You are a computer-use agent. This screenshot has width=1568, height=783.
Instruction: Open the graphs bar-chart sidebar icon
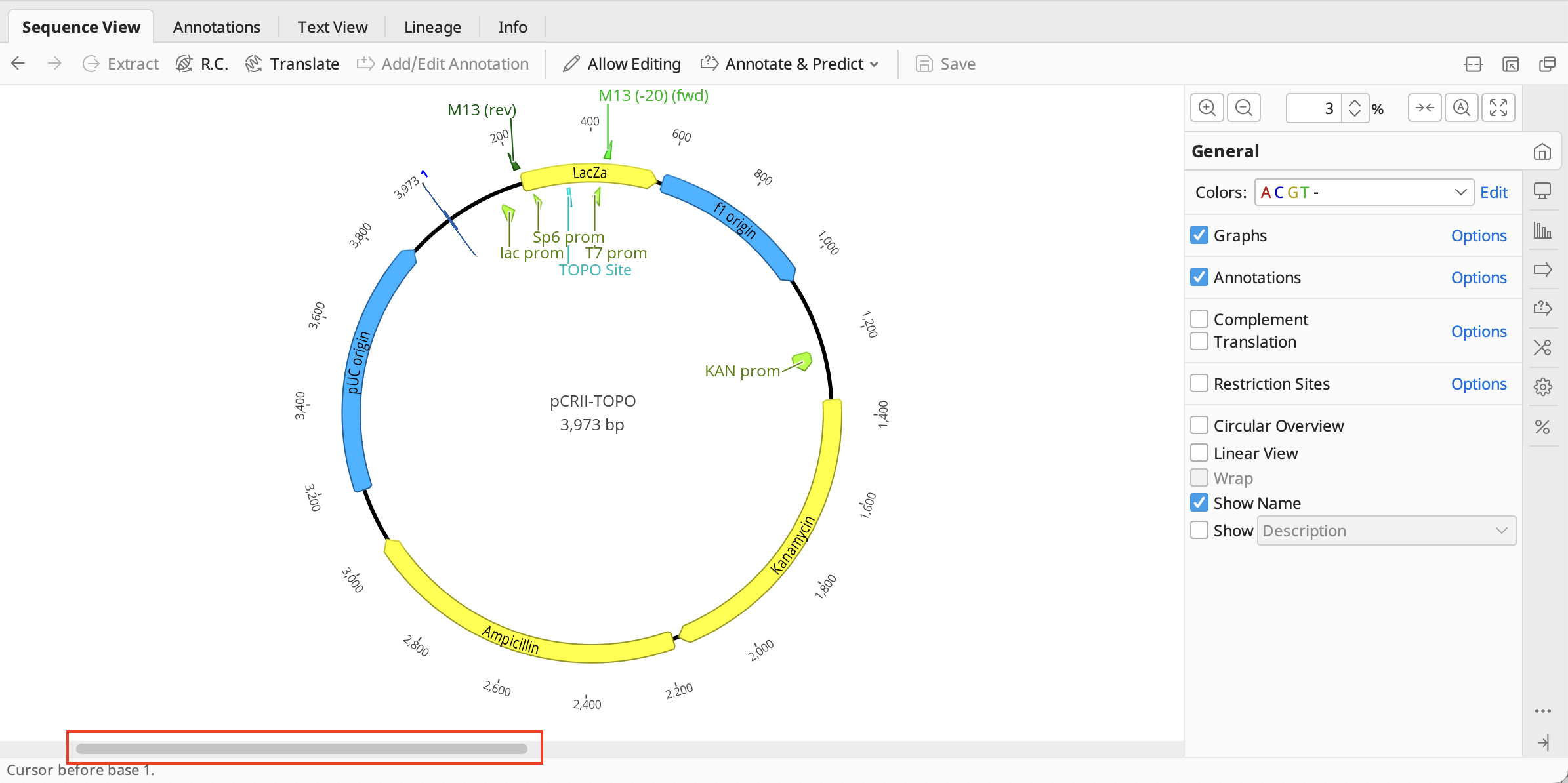(1542, 230)
